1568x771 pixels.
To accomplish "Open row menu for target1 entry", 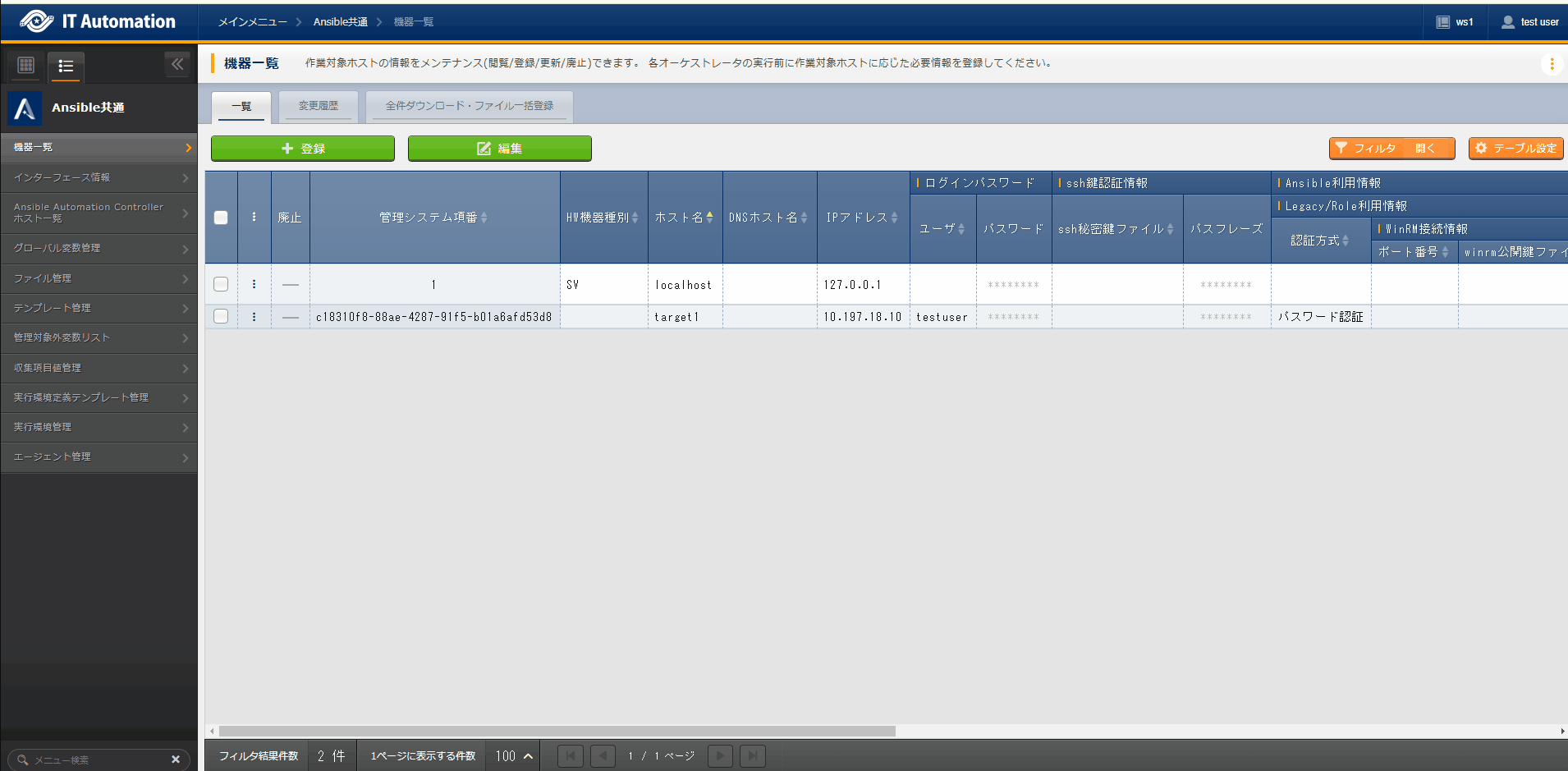I will click(254, 317).
